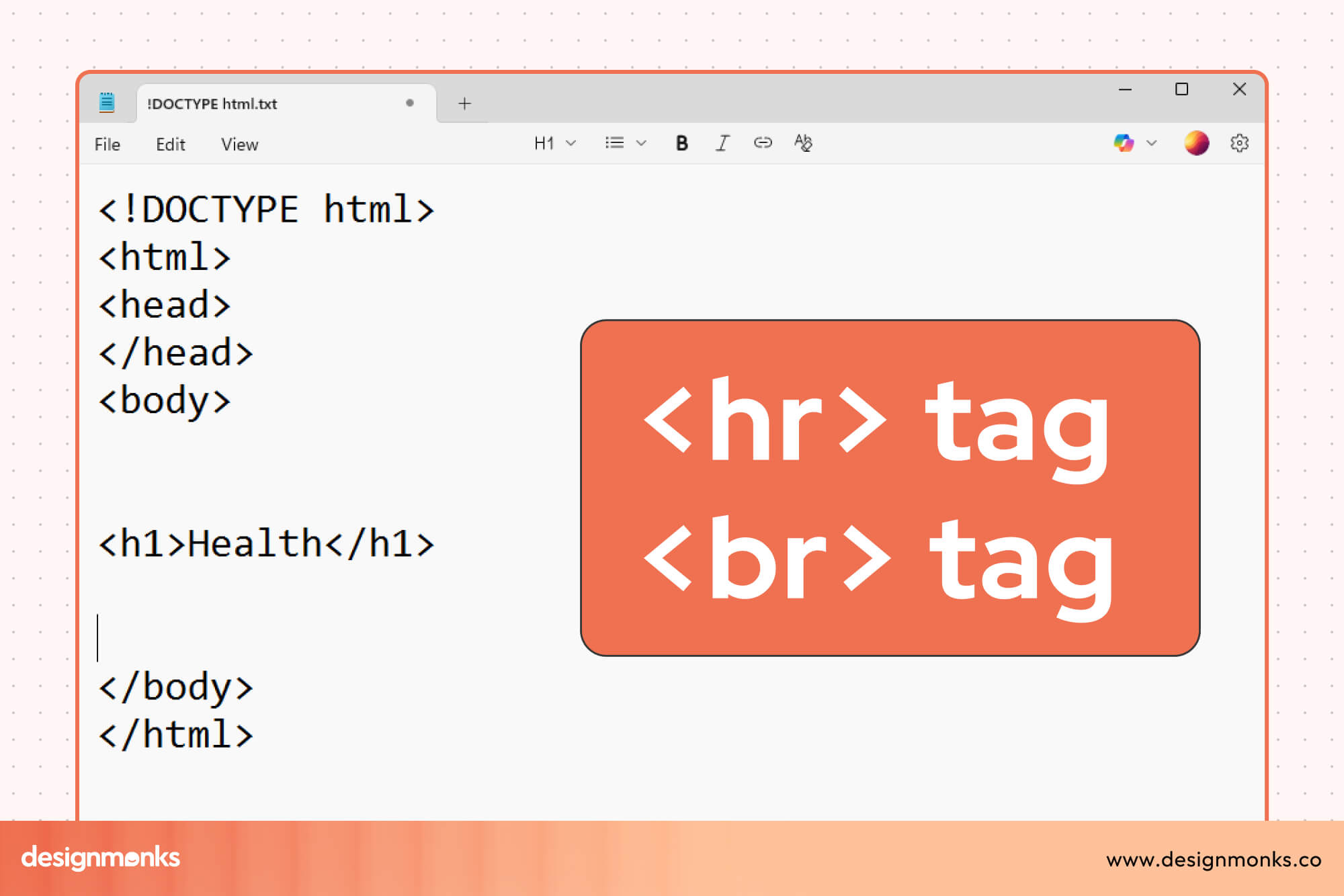
Task: Open the View menu
Action: coord(239,144)
